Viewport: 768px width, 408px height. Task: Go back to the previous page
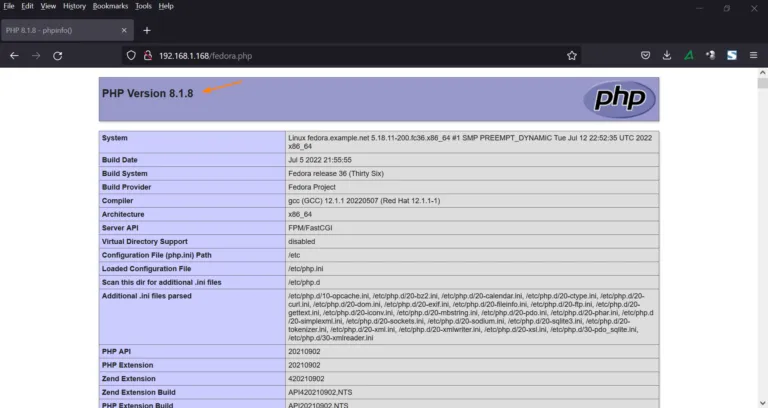click(x=14, y=56)
